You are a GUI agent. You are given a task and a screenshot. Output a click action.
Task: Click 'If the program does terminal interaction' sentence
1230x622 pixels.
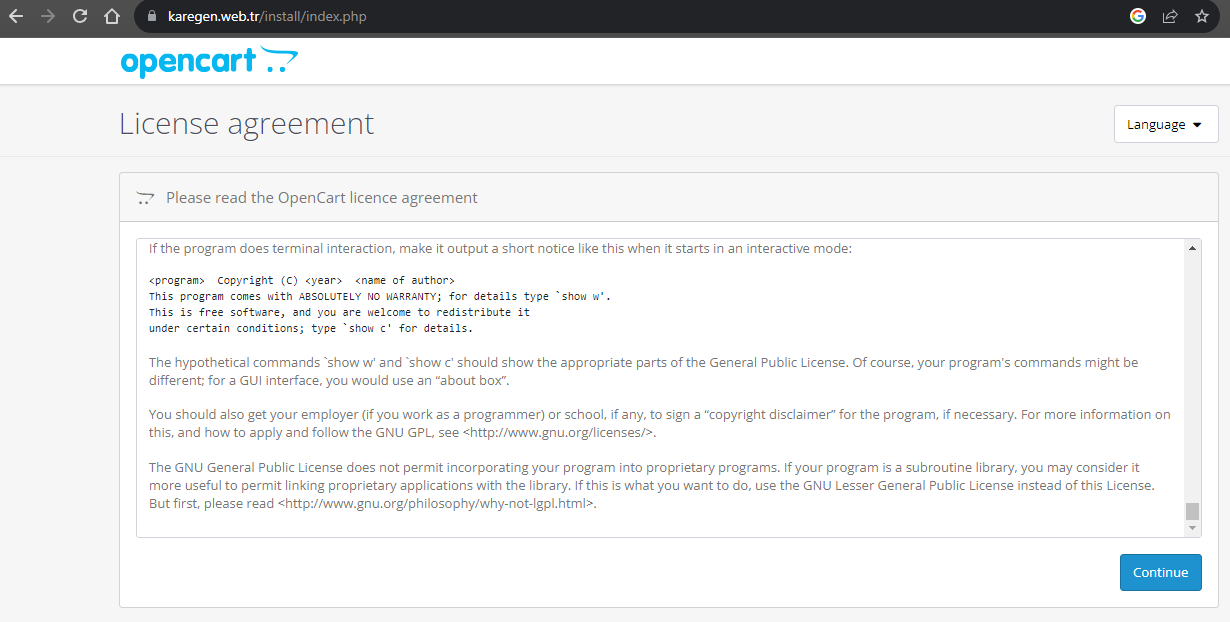coord(500,248)
